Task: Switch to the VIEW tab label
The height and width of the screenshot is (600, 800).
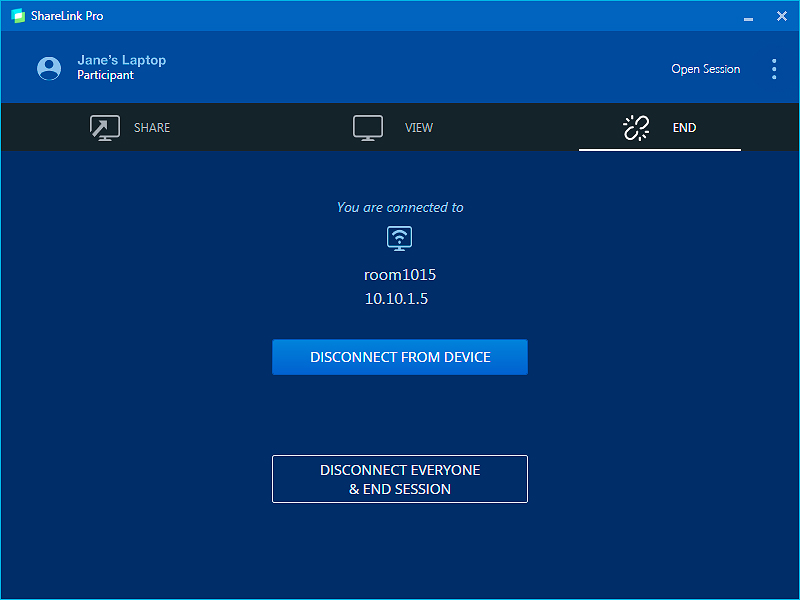Action: [419, 128]
